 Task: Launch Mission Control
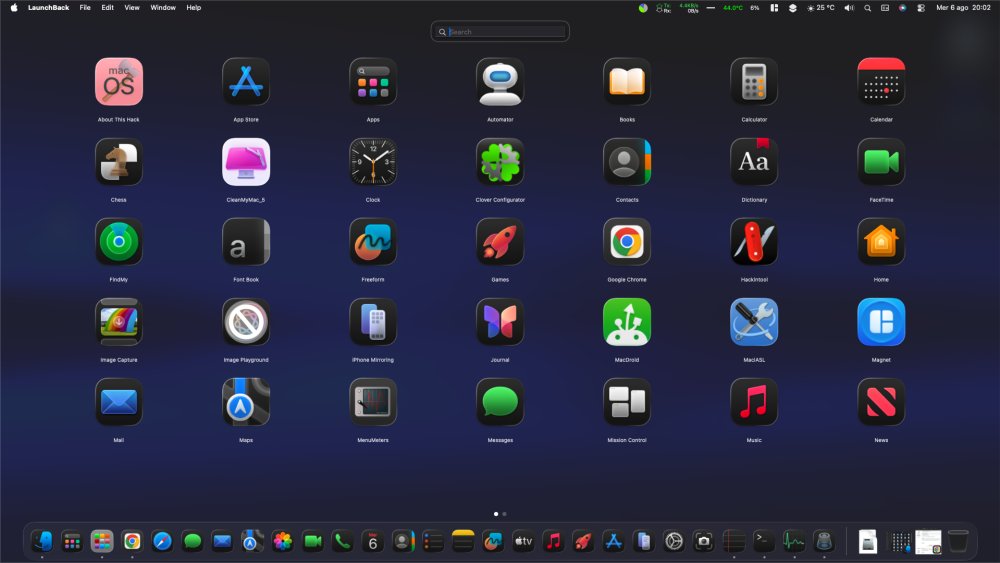627,402
